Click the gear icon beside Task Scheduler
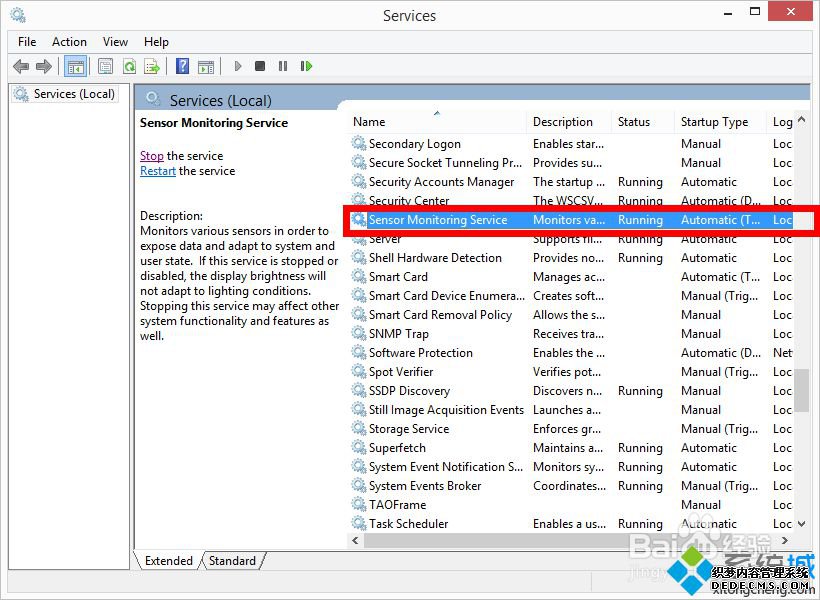 pyautogui.click(x=359, y=523)
